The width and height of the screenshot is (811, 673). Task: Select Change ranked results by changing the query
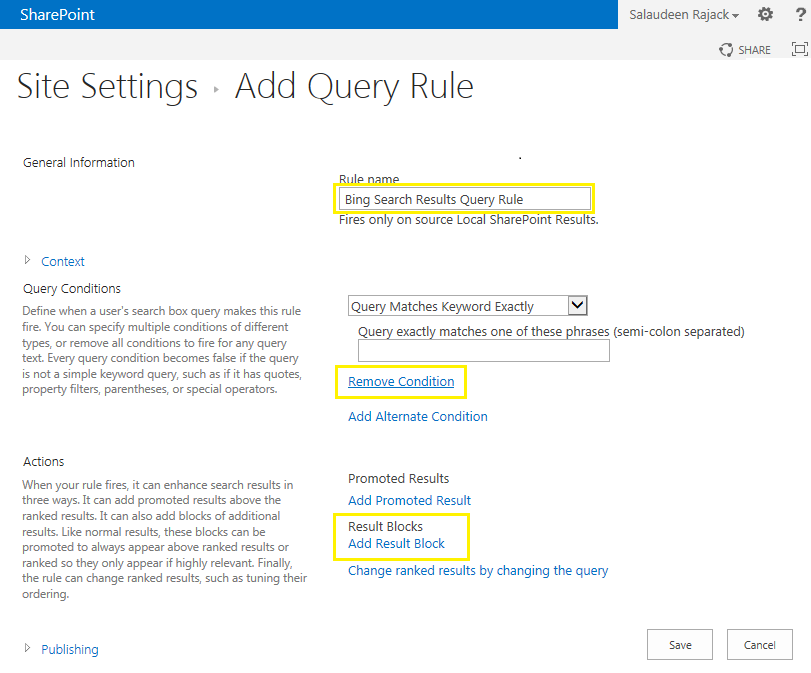[x=477, y=570]
